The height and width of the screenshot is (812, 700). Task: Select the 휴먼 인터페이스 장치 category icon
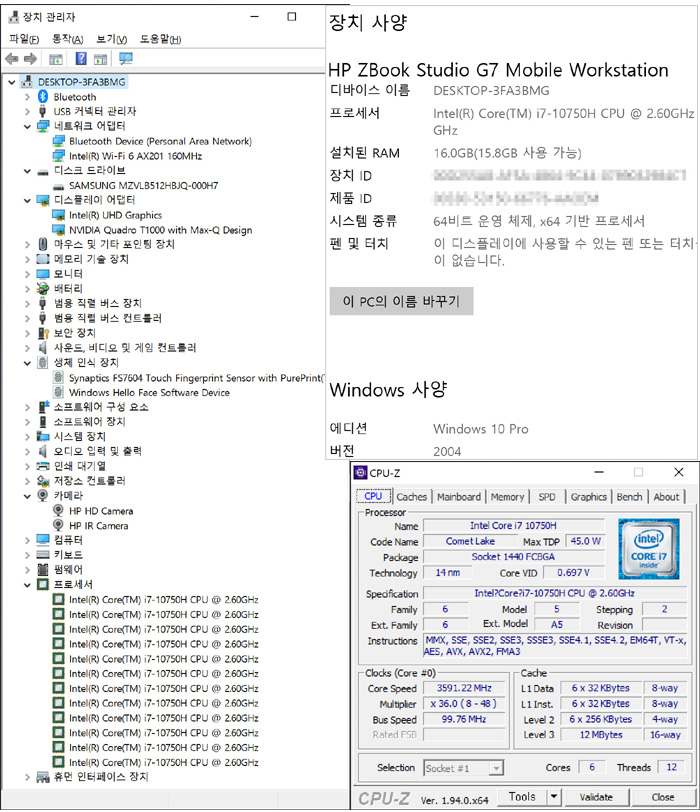click(x=43, y=777)
